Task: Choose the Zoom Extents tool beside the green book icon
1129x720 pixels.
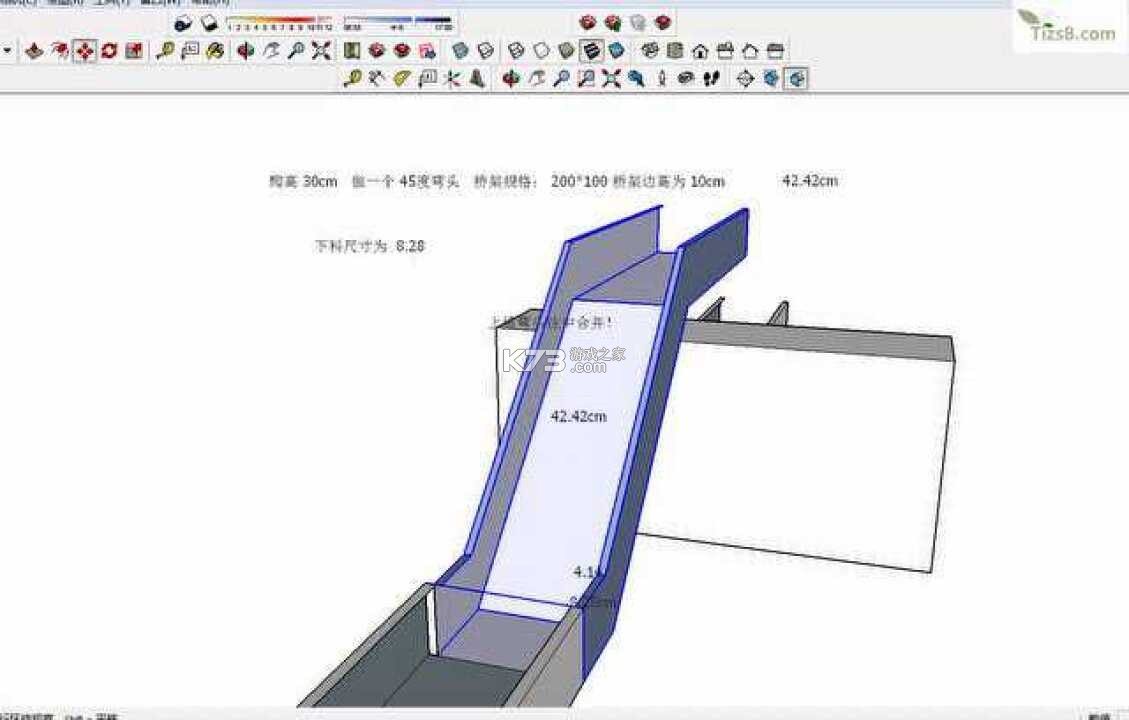Action: click(x=322, y=51)
